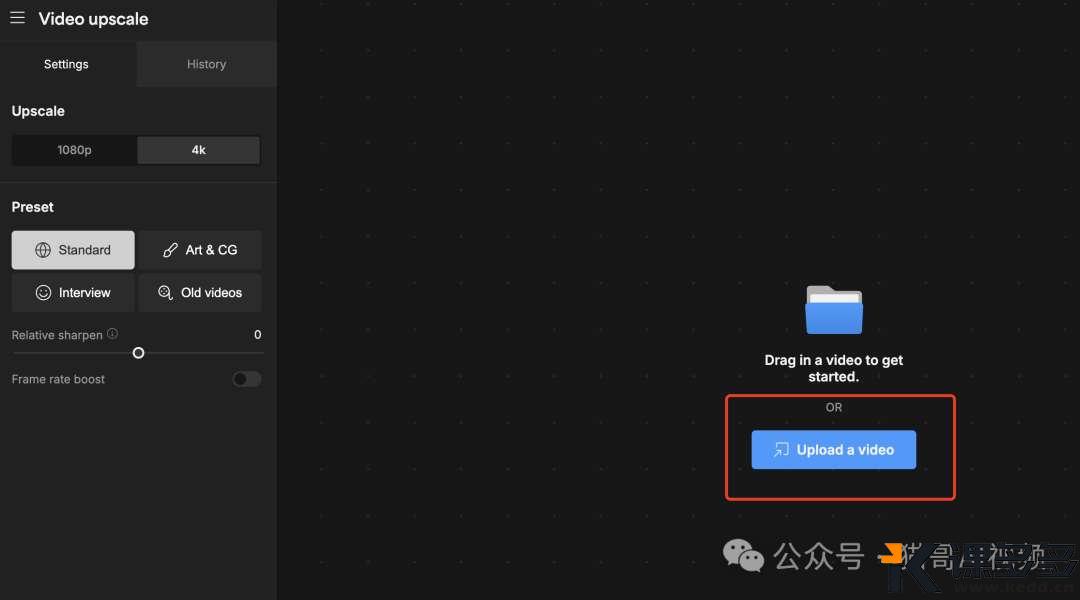Click the magnifier icon on Old videos

click(x=166, y=293)
